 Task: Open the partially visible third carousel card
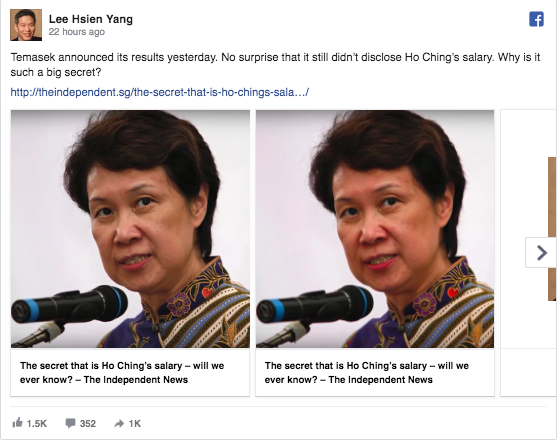click(529, 253)
